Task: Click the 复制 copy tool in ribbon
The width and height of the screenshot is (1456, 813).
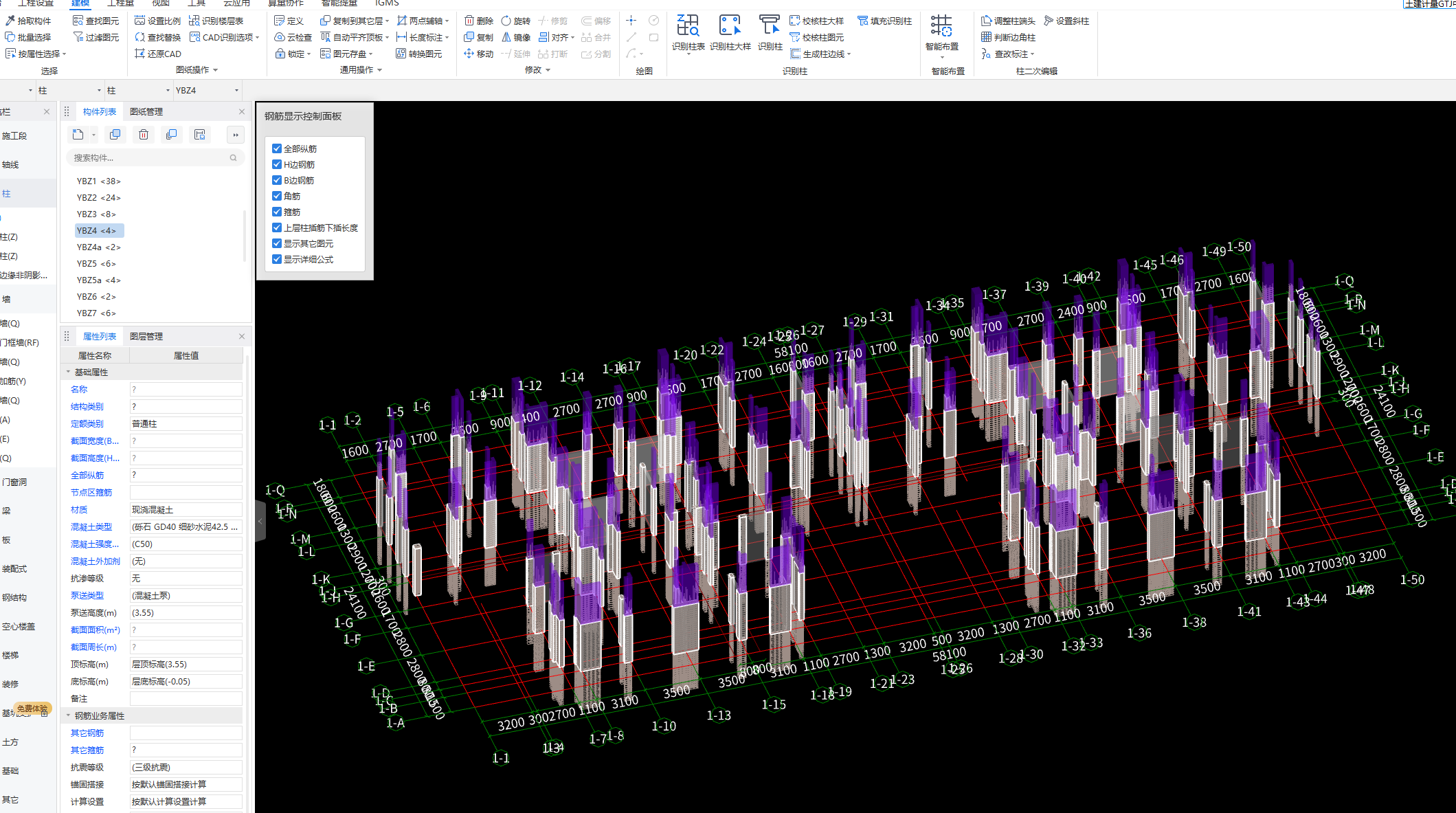Action: pyautogui.click(x=479, y=37)
